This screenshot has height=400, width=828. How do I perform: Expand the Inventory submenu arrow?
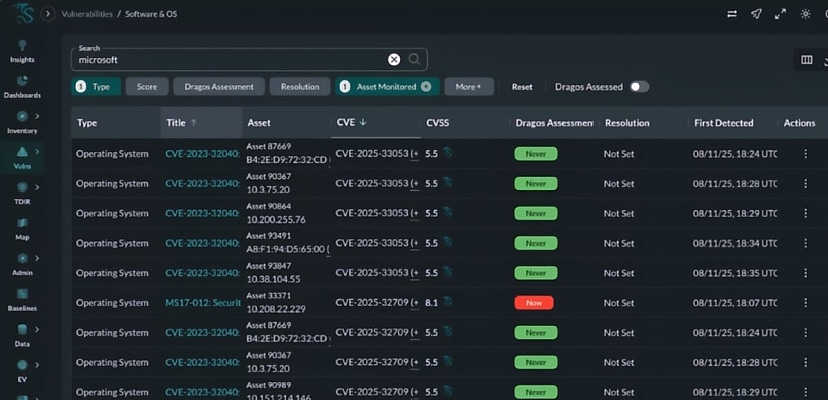[x=37, y=116]
